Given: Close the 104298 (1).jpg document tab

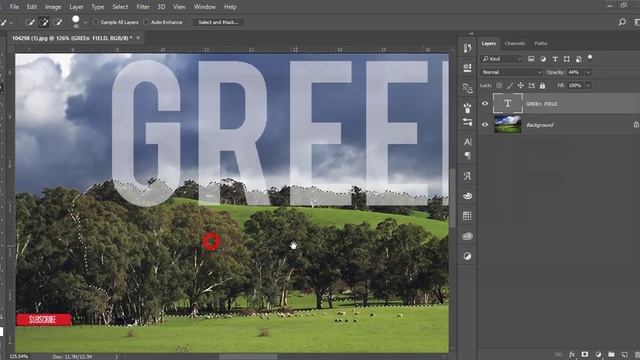Looking at the screenshot, I should pos(138,38).
